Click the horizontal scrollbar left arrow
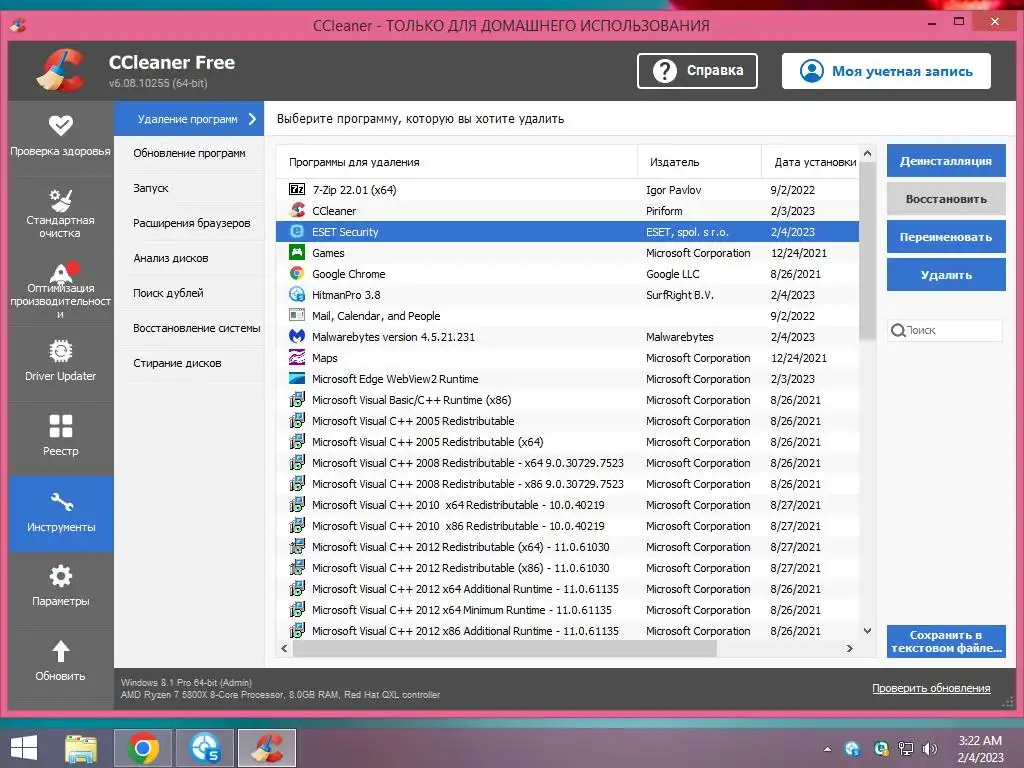The height and width of the screenshot is (768, 1024). coord(284,648)
